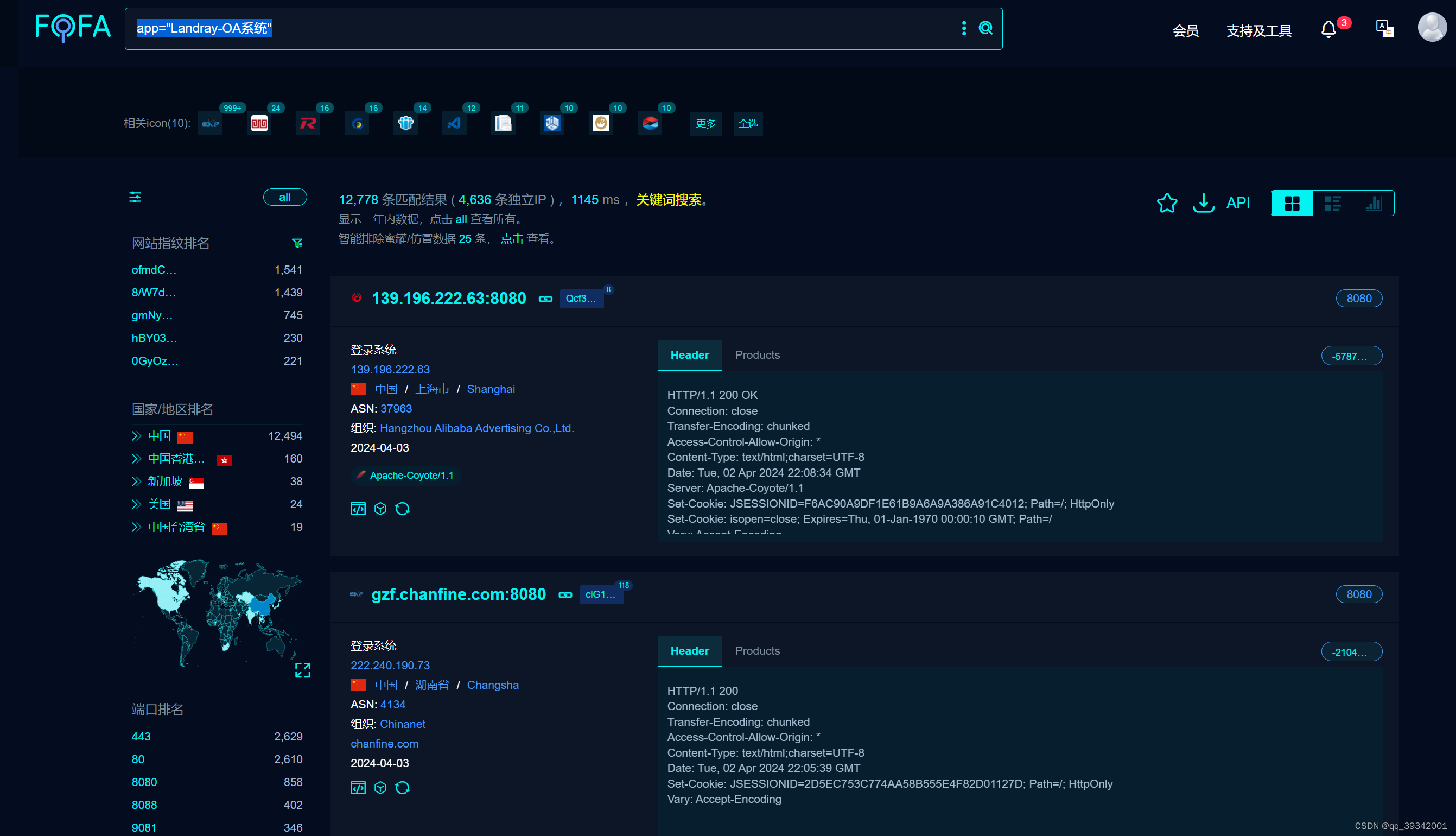Open the language translation icon in the top bar
Viewport: 1456px width, 836px height.
1385,29
